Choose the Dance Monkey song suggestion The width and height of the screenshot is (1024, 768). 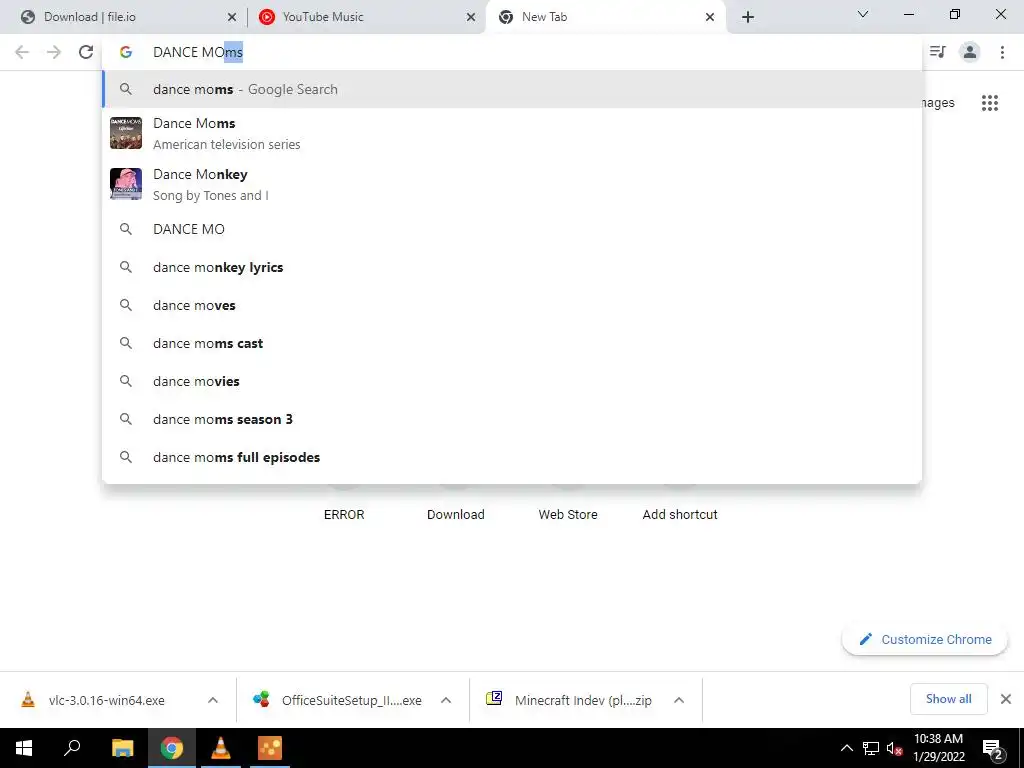coord(512,184)
